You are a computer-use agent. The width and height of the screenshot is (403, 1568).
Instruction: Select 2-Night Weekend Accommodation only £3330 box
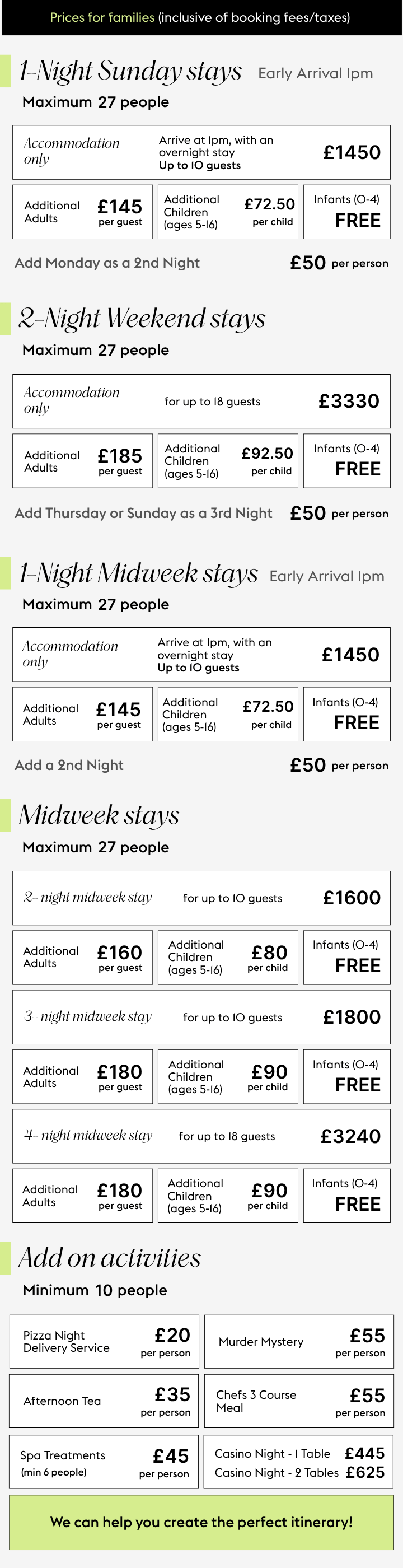tap(201, 401)
